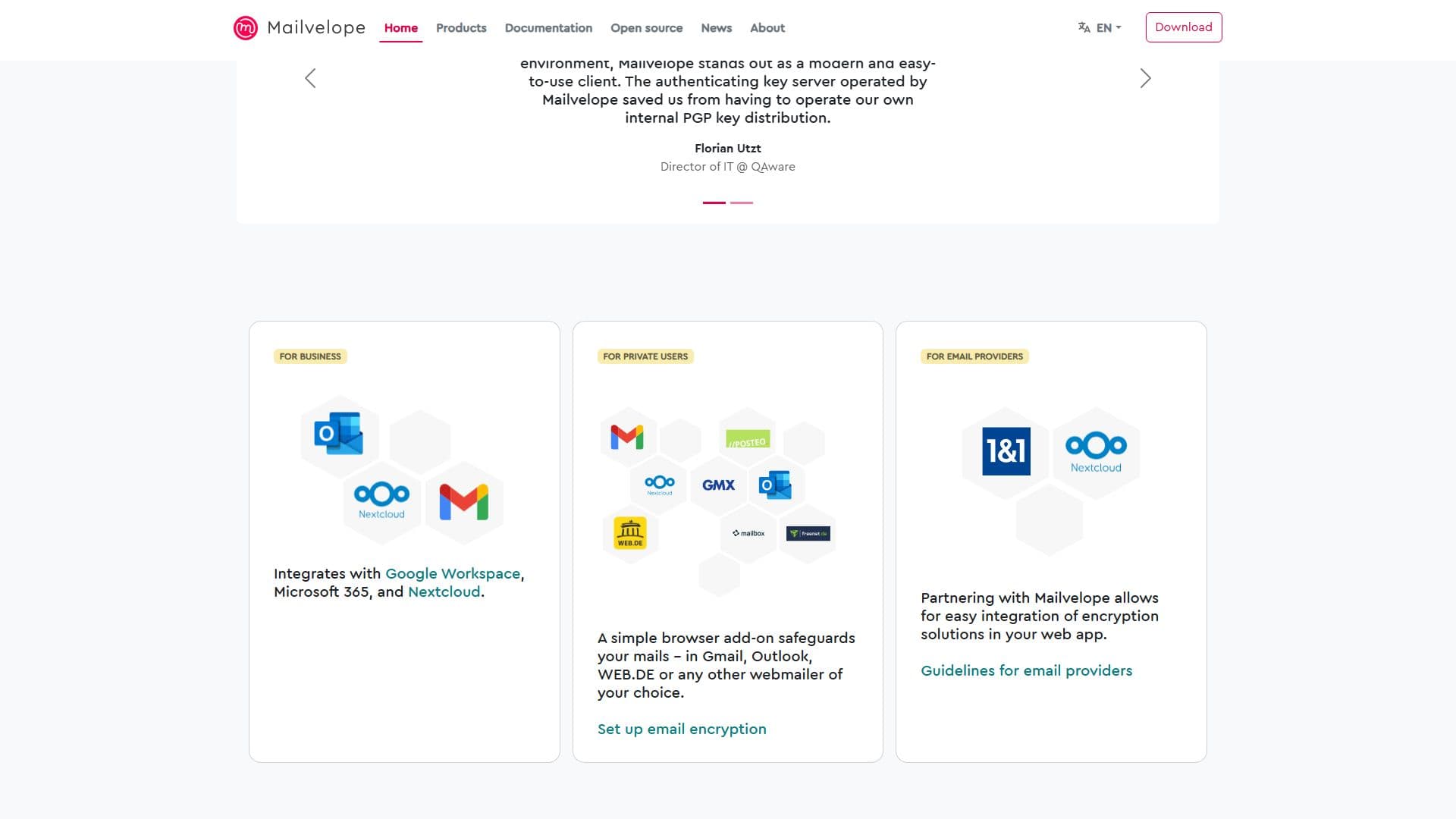Click Outlook icon in For Business card
This screenshot has height=819, width=1456.
click(338, 434)
